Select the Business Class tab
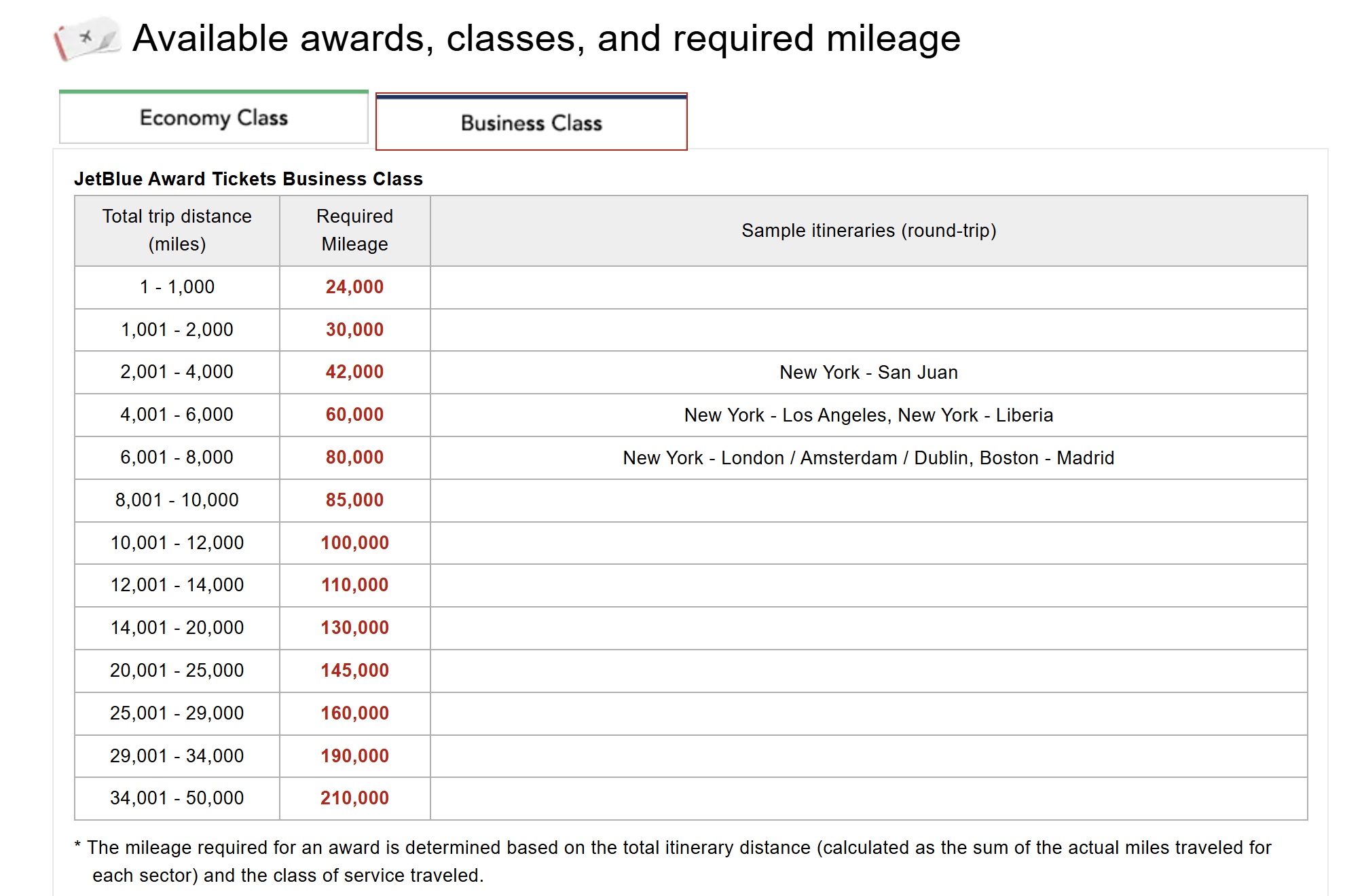The height and width of the screenshot is (896, 1362). click(531, 123)
